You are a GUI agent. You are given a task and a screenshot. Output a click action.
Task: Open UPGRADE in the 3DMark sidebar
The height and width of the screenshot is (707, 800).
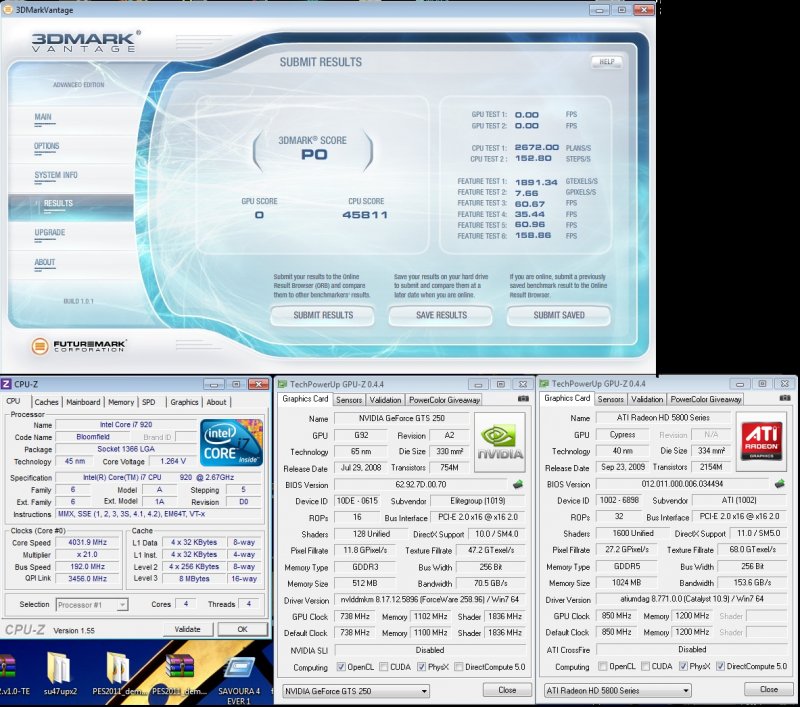pyautogui.click(x=49, y=233)
